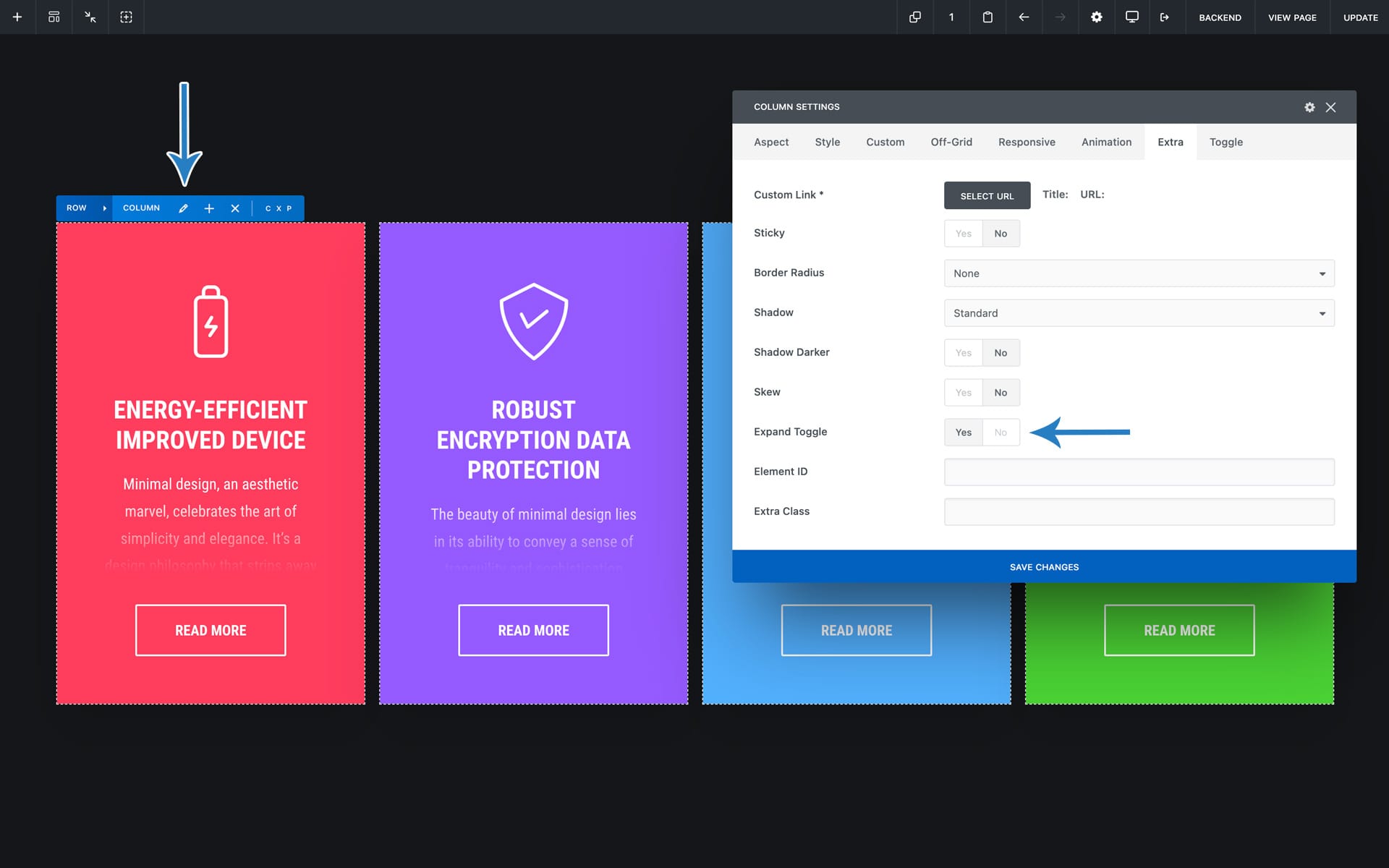This screenshot has height=868, width=1389.
Task: Delete column using X icon on column bar
Action: coord(235,208)
